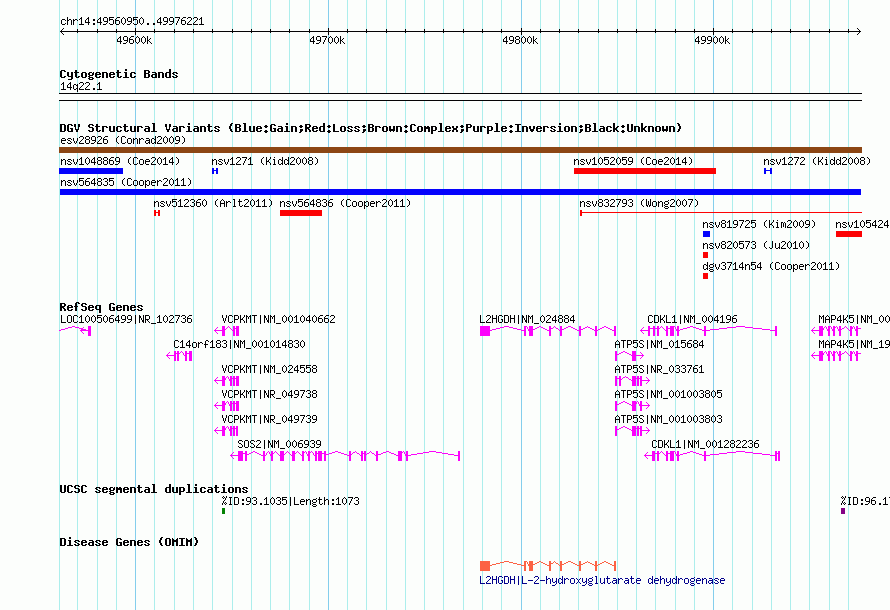Open the nsv819725 (Kim2009) label
Screen dimensions: 890x610
click(759, 224)
